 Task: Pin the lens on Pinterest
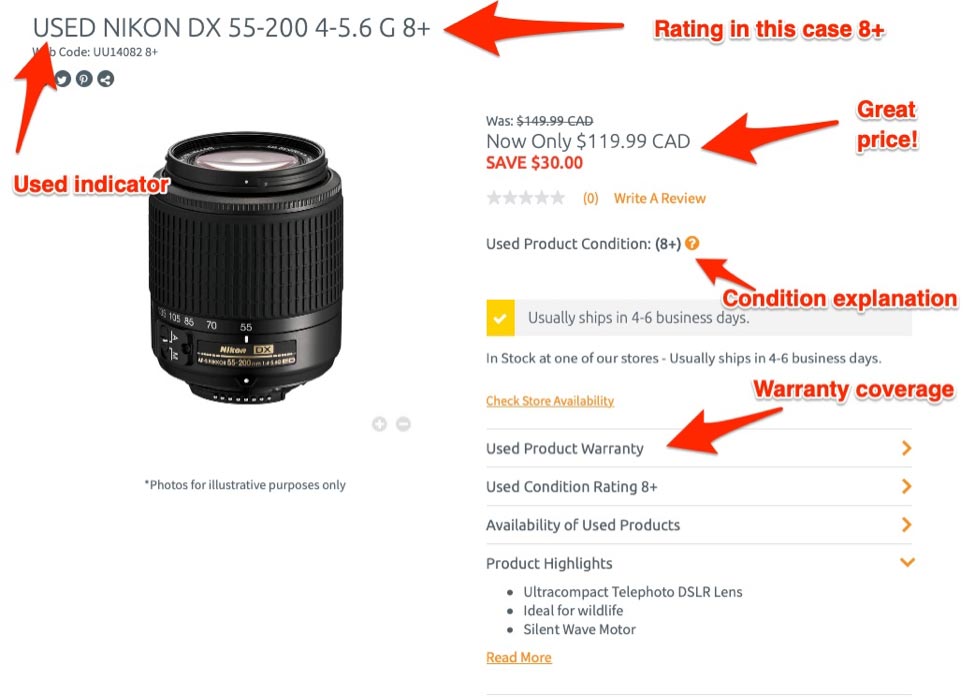click(x=84, y=79)
